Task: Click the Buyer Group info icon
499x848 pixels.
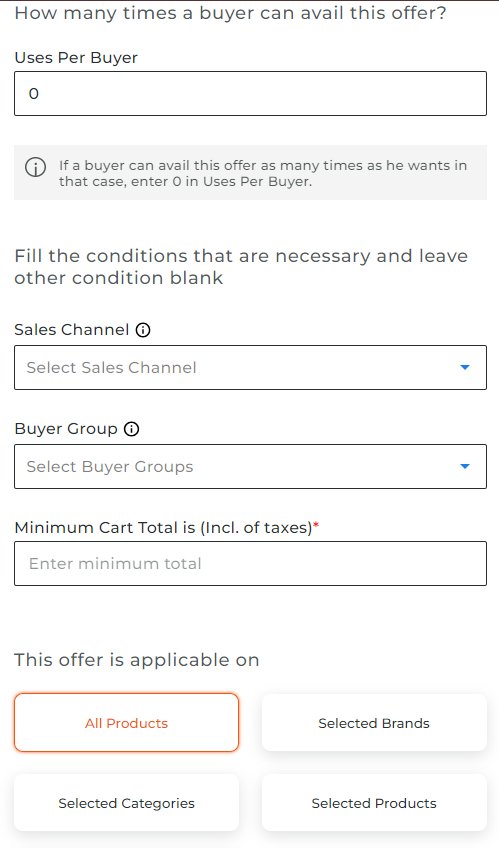Action: (131, 429)
